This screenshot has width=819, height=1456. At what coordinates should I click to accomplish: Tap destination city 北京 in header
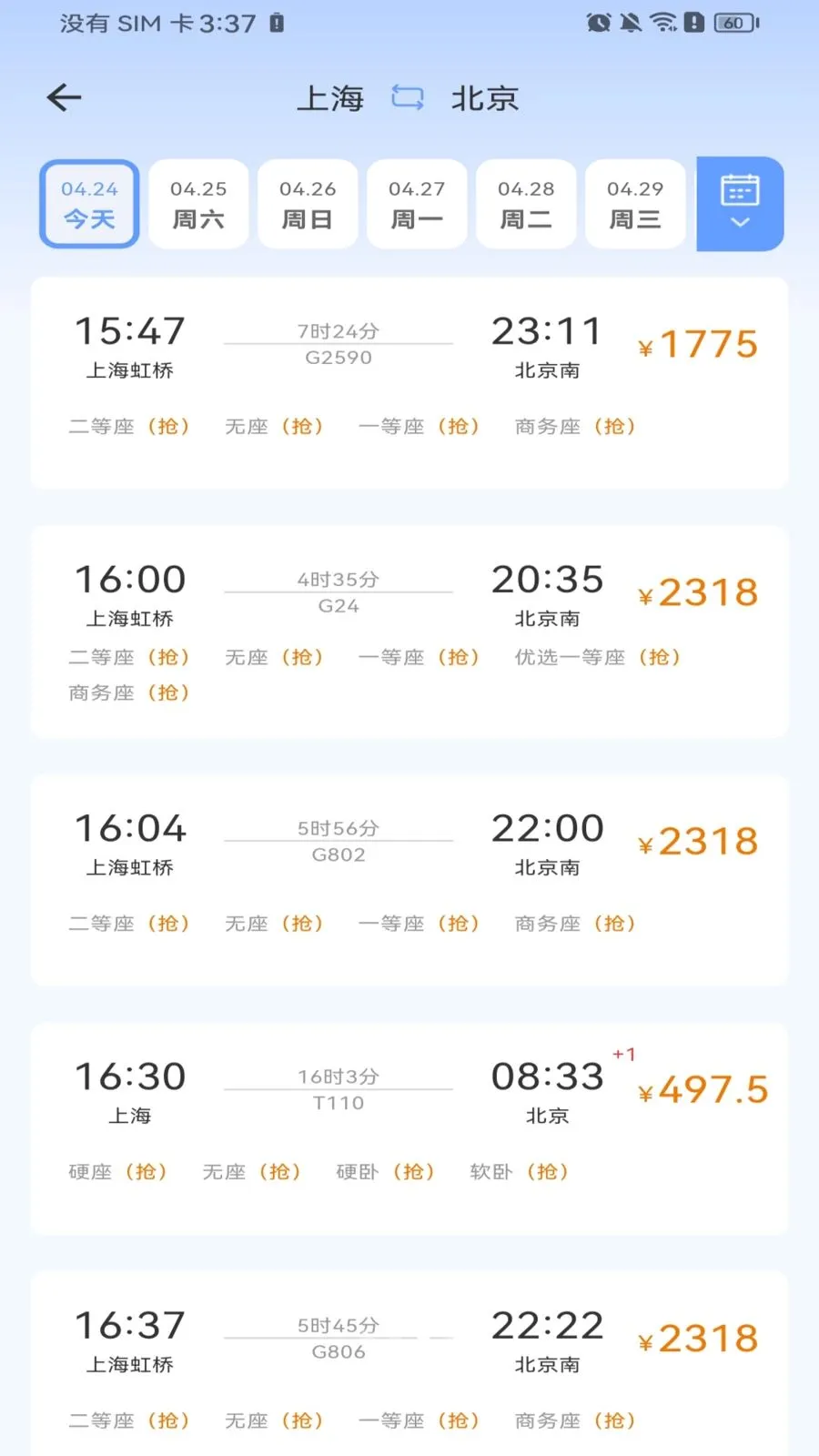click(485, 98)
